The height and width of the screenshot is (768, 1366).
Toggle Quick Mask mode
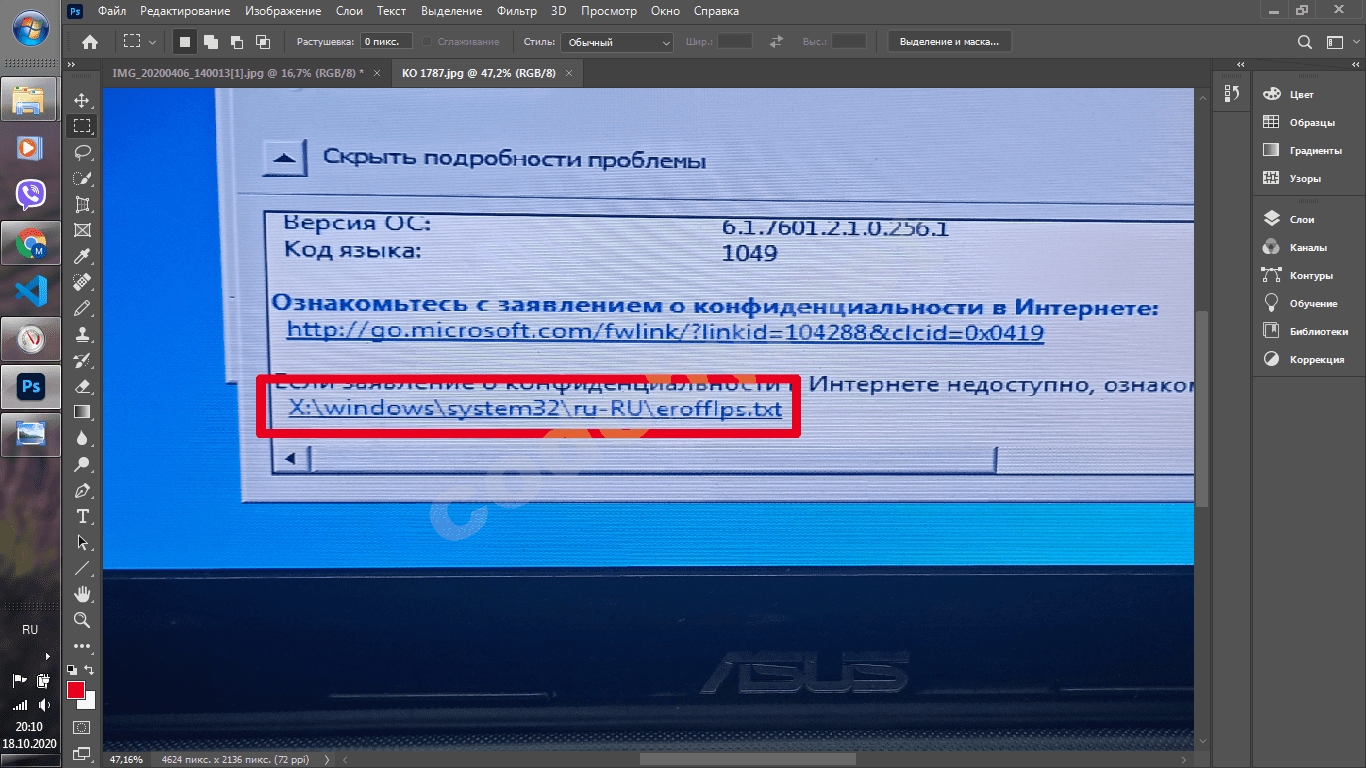[x=82, y=727]
